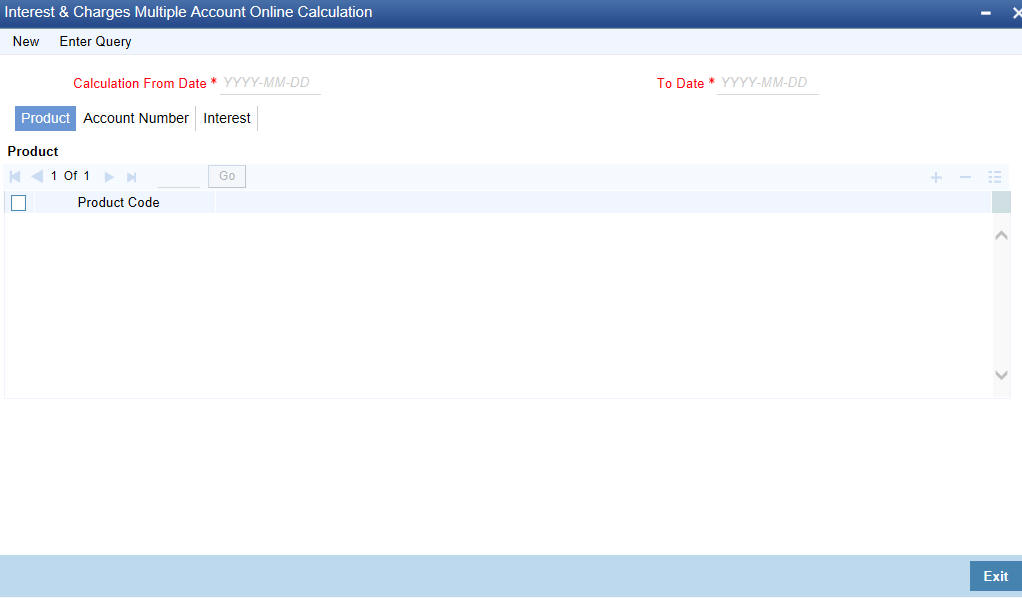Click Enter Query in the toolbar
The image size is (1022, 598).
[x=95, y=42]
